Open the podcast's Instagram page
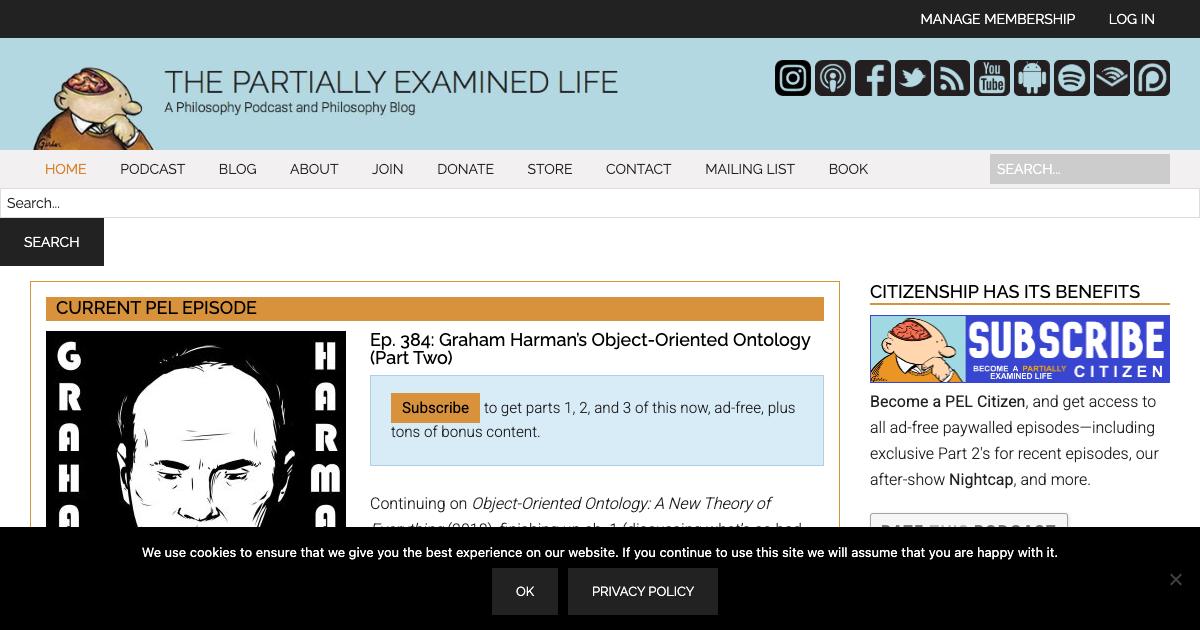The height and width of the screenshot is (630, 1200). (792, 78)
